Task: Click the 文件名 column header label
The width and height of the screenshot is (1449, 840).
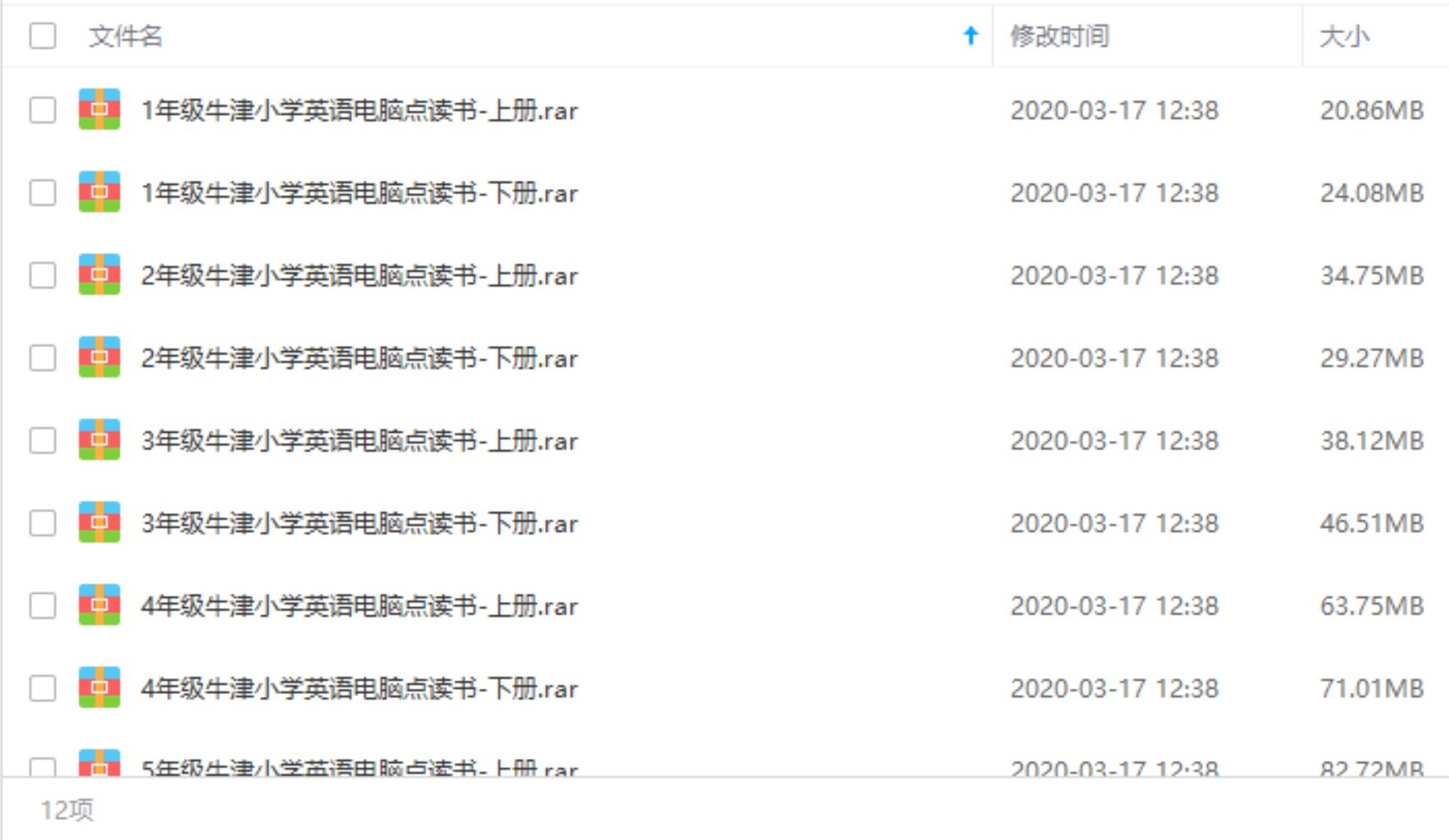Action: (x=126, y=36)
